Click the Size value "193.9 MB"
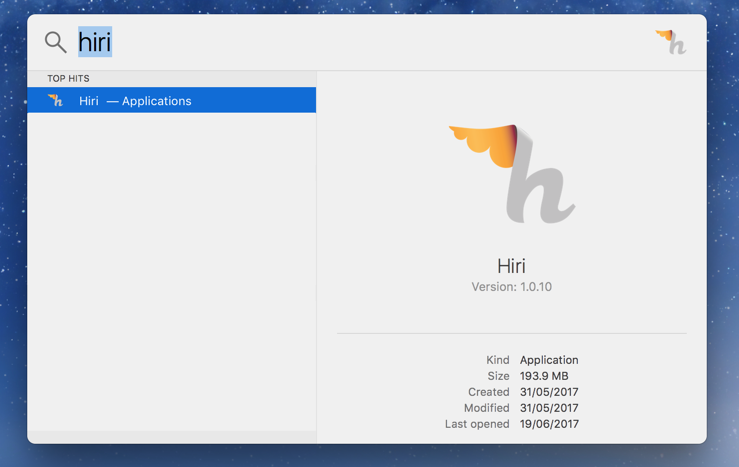 point(544,376)
